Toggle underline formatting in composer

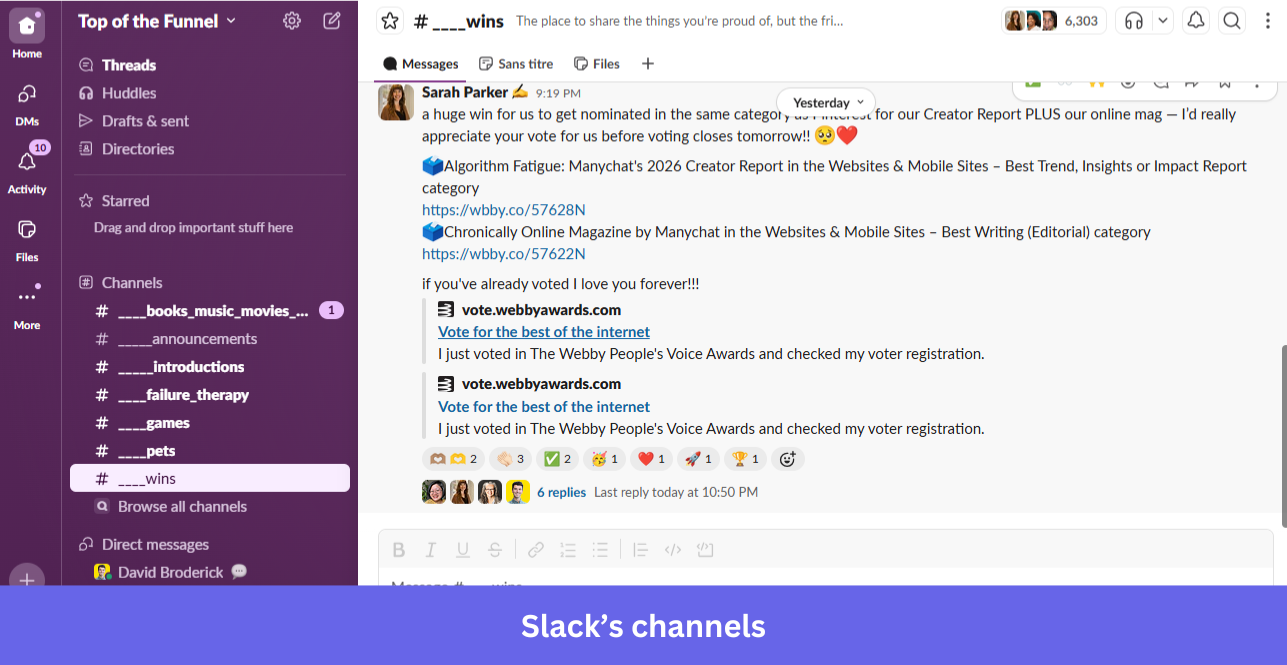(462, 549)
